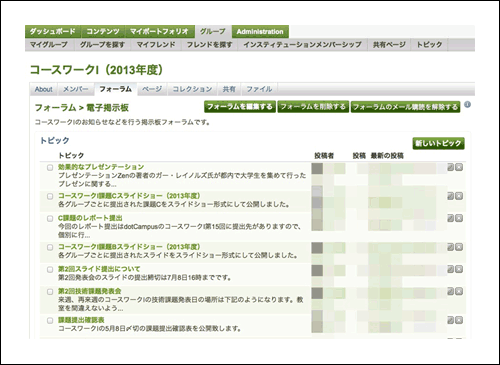Open 共有ページ submenu
Image resolution: width=500 pixels, height=365 pixels.
pyautogui.click(x=389, y=45)
